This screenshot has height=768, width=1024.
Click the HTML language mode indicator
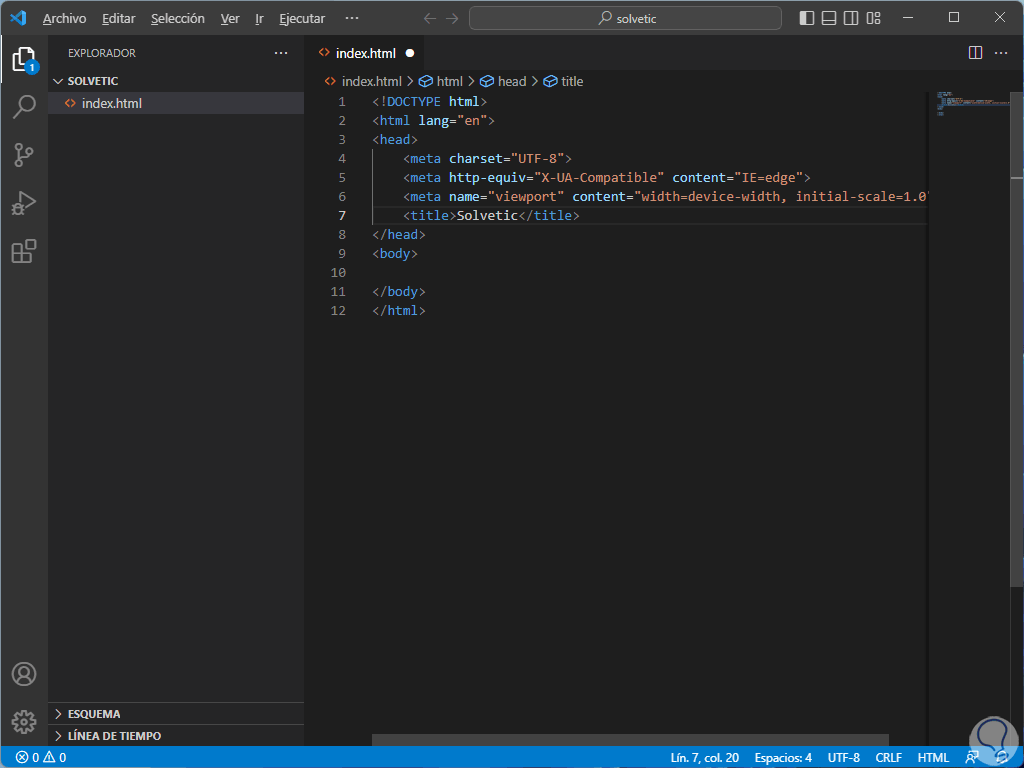933,757
